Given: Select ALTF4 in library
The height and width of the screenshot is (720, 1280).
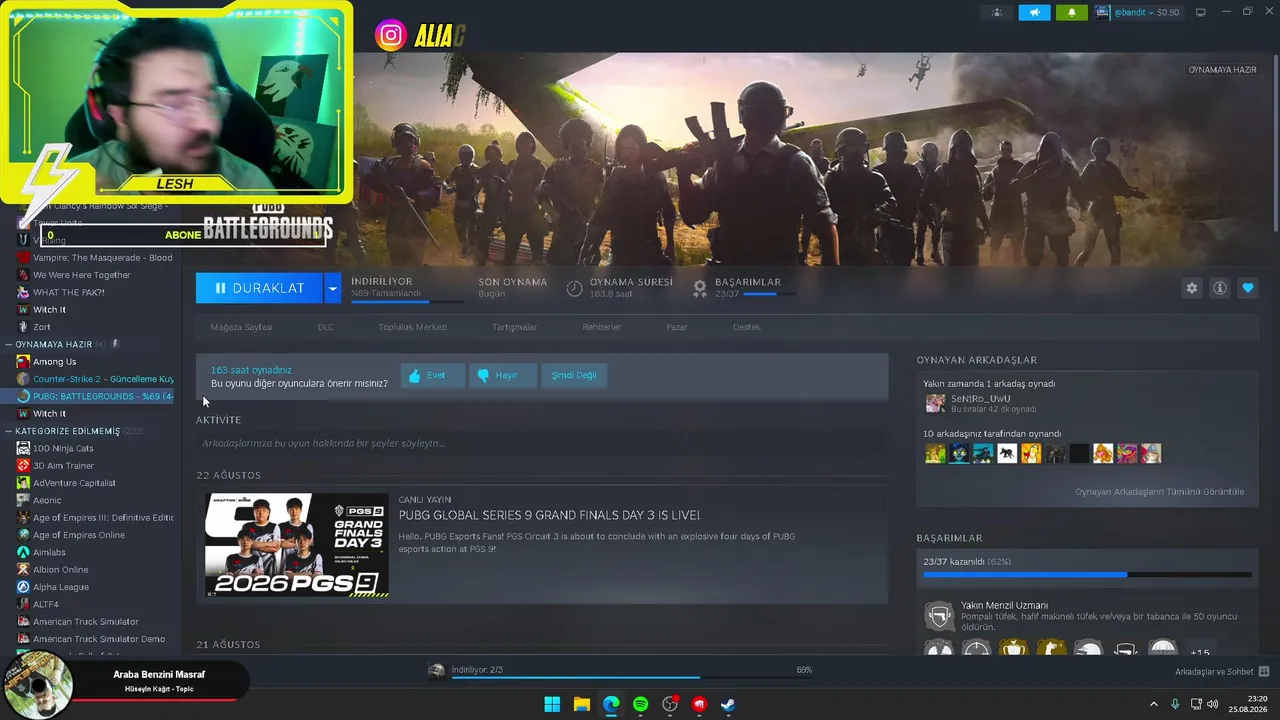Looking at the screenshot, I should click(x=46, y=604).
